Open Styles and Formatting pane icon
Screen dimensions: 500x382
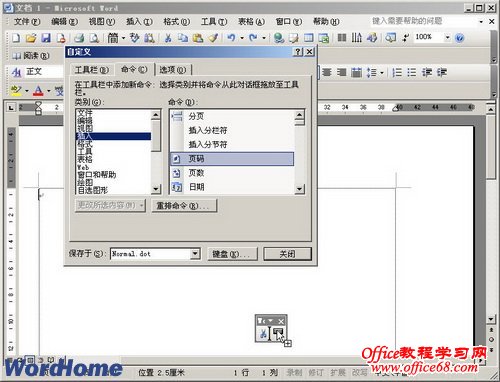click(16, 72)
